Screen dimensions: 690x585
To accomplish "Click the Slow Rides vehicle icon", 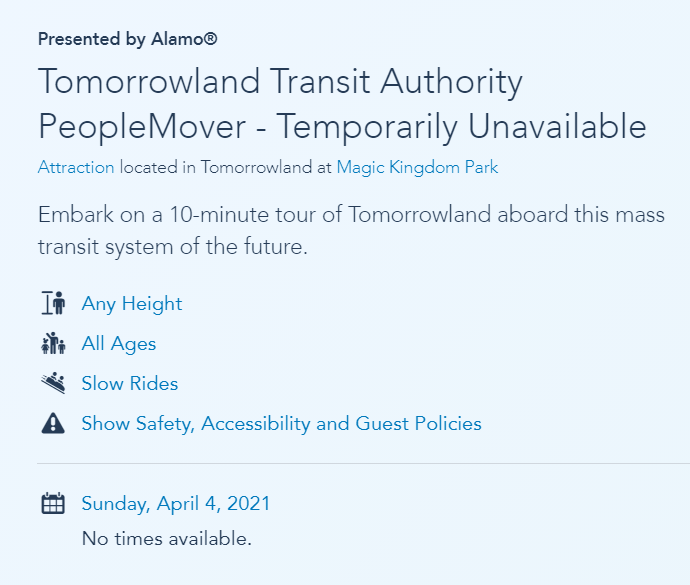I will (x=53, y=383).
